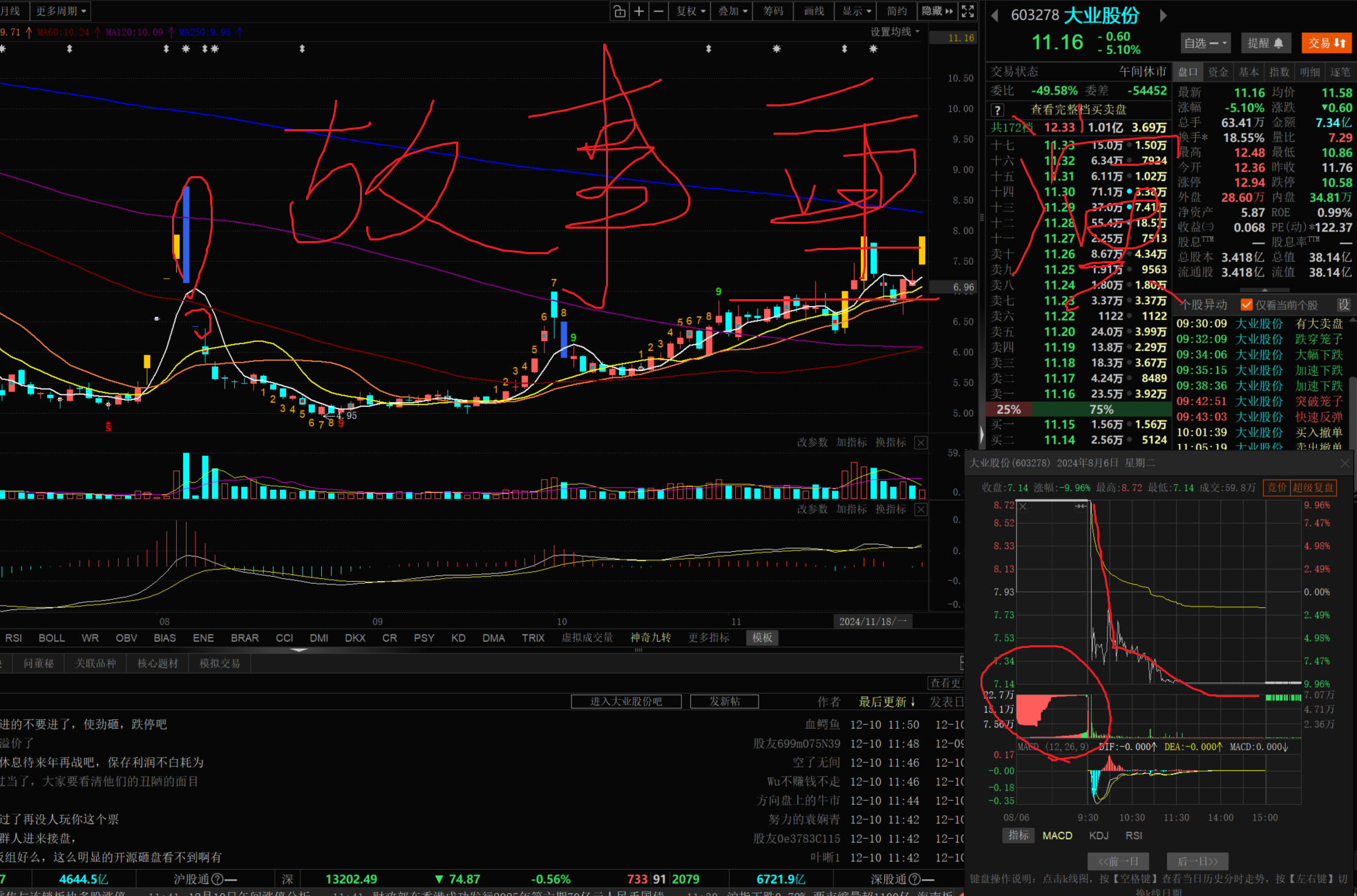This screenshot has height=896, width=1357.
Task: Click the 后一日 next day button
Action: click(x=1197, y=861)
